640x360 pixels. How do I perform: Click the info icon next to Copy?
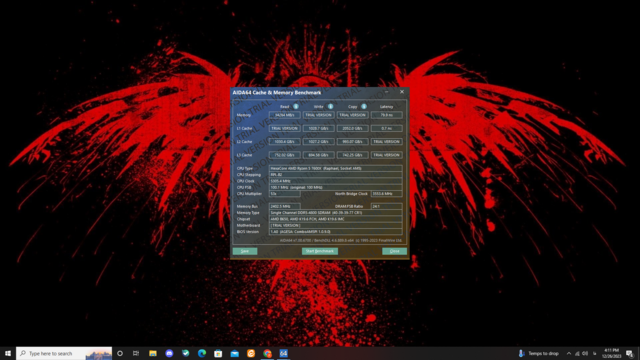(364, 107)
